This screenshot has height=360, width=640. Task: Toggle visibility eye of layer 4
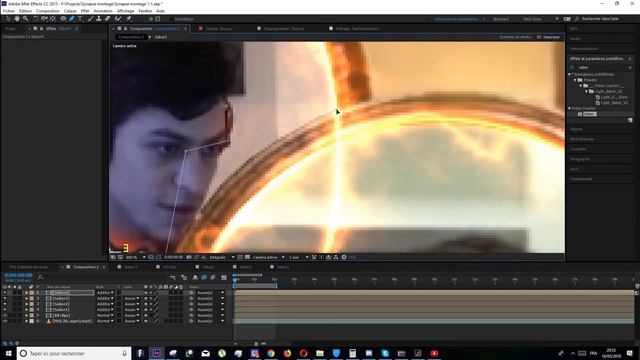[x=5, y=310]
